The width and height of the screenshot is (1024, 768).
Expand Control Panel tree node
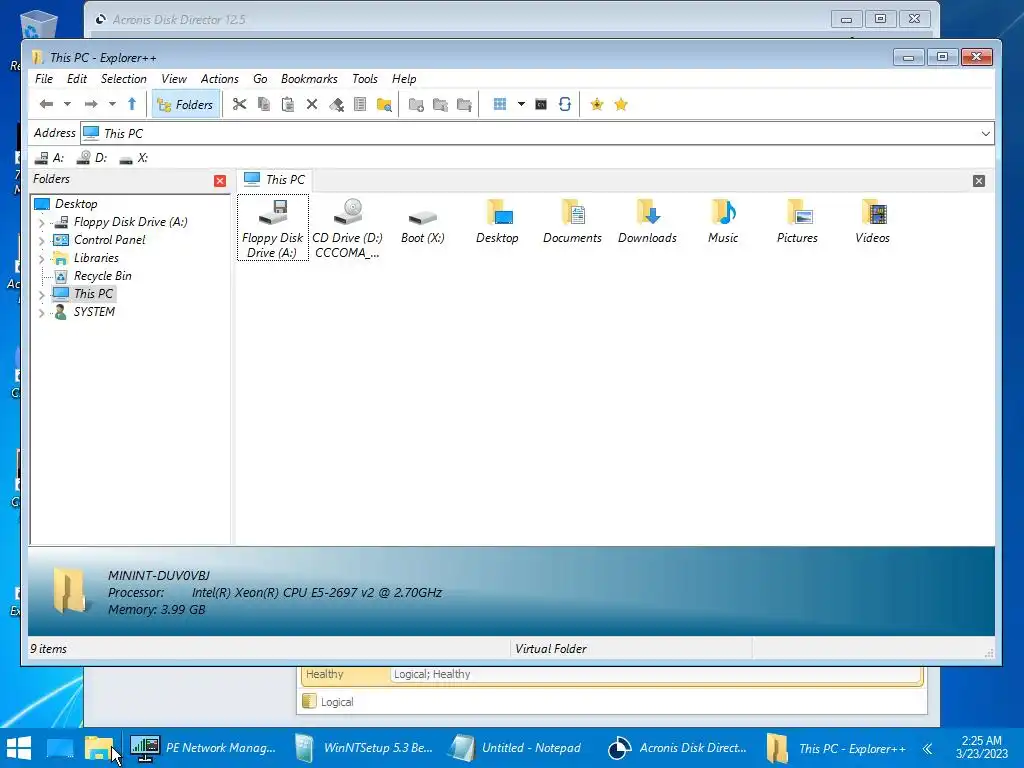42,240
